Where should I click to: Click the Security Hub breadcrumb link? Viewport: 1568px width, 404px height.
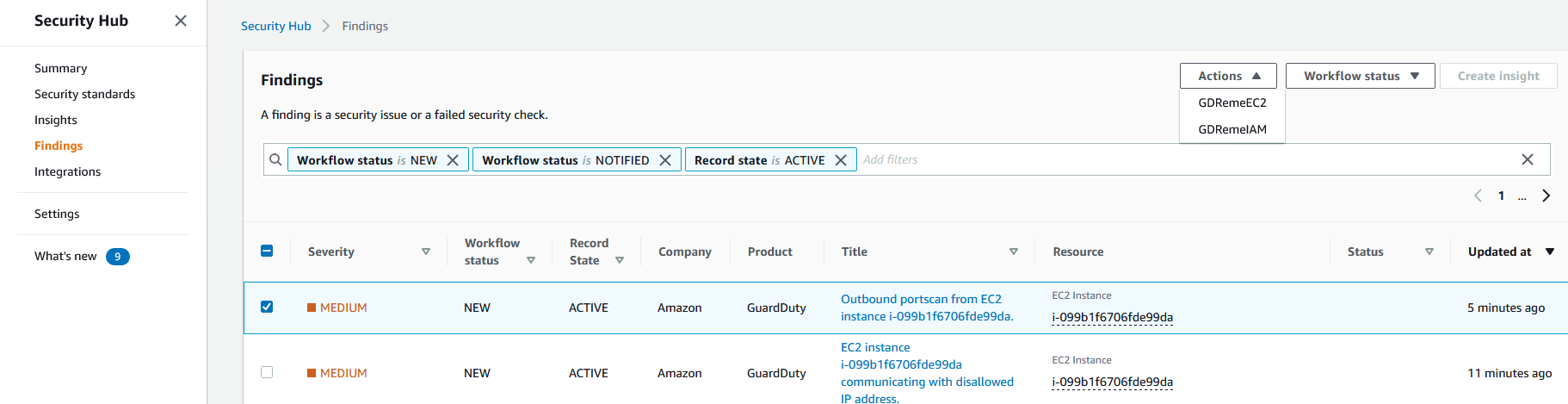[x=276, y=26]
